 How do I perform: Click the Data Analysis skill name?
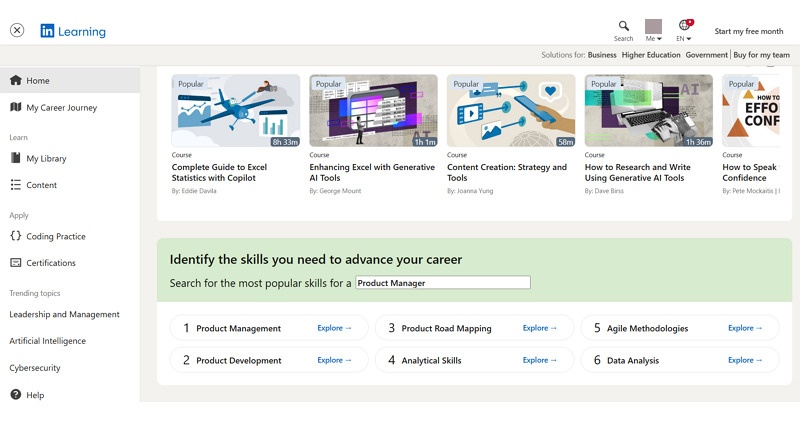tap(633, 360)
